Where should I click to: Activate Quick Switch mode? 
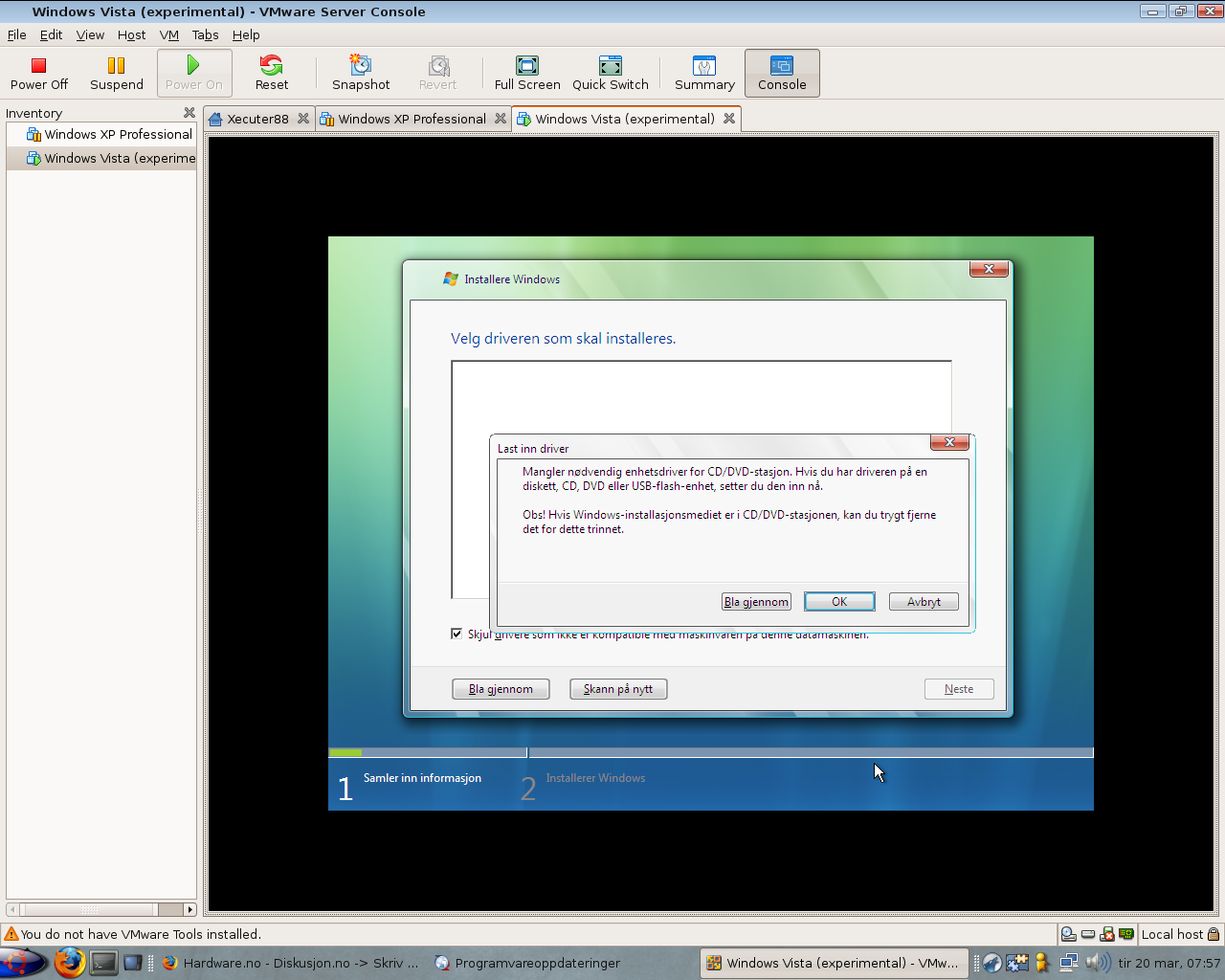point(611,74)
